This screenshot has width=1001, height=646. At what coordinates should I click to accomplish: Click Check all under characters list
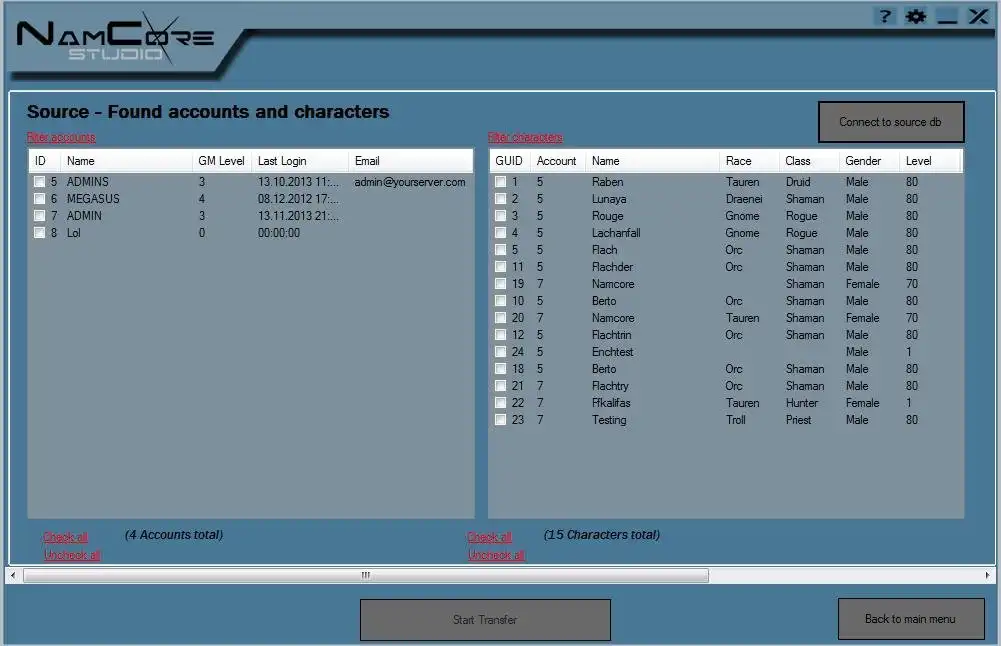coord(490,537)
